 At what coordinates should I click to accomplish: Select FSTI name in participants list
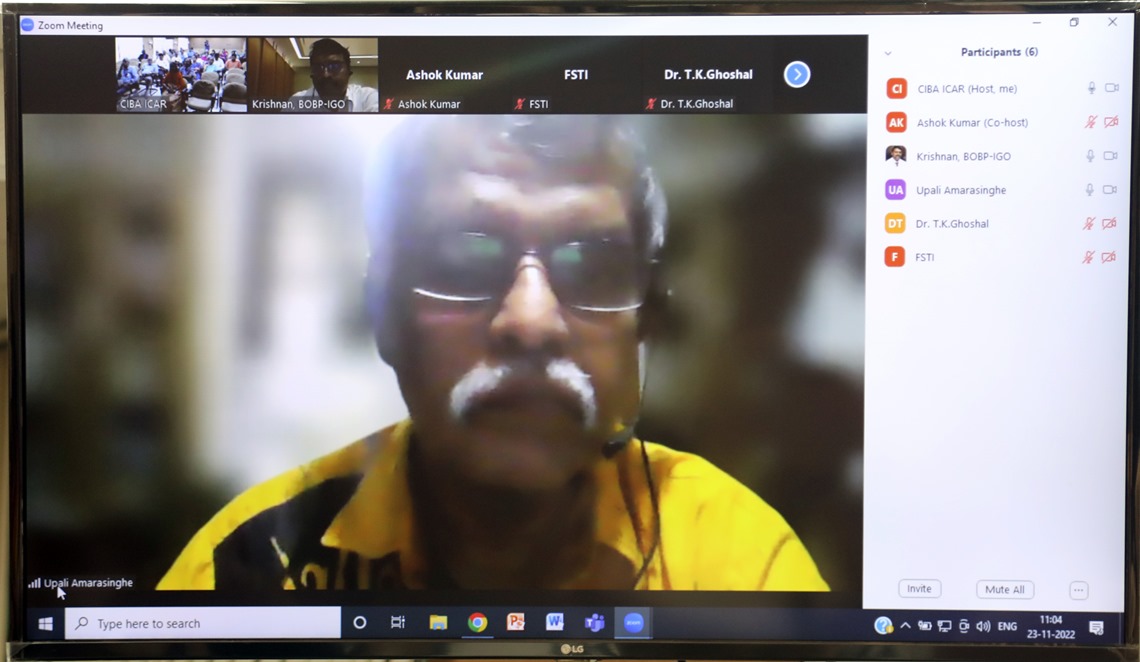click(924, 257)
